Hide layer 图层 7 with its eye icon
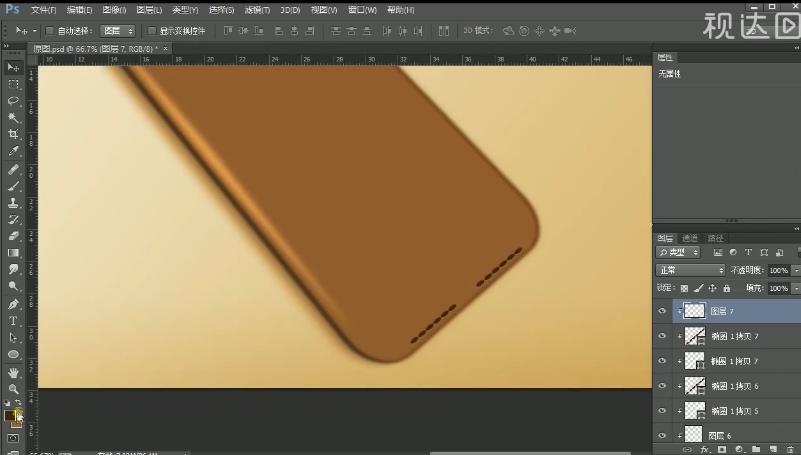801x455 pixels. click(662, 311)
